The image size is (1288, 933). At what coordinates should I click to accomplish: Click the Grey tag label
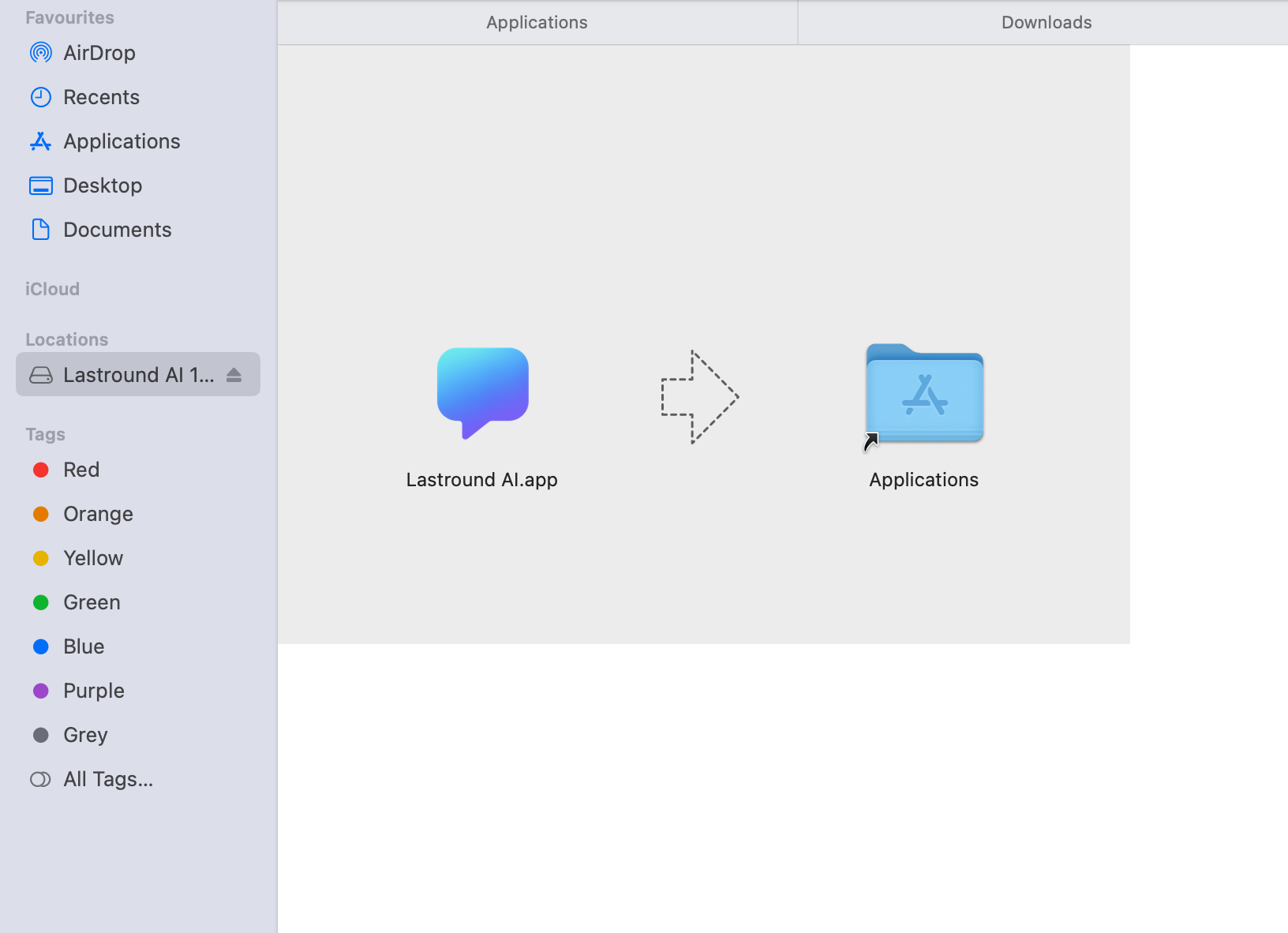(85, 735)
